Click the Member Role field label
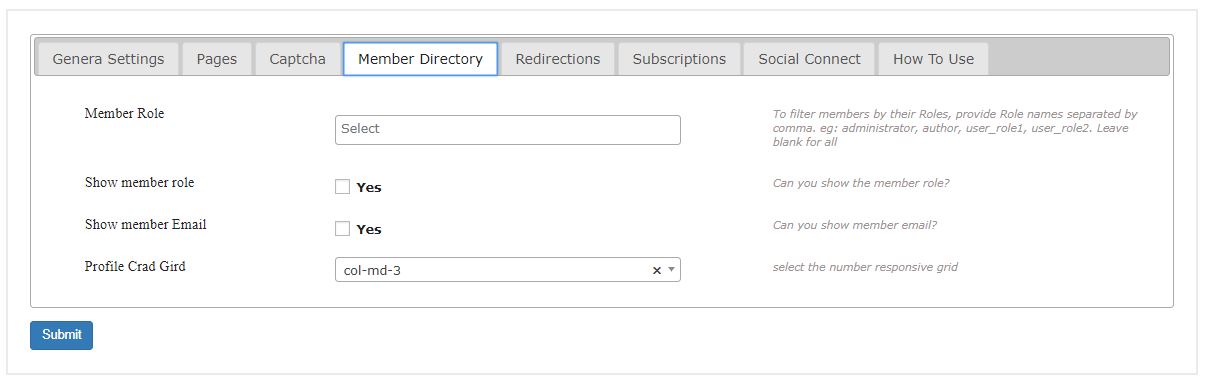 [124, 114]
